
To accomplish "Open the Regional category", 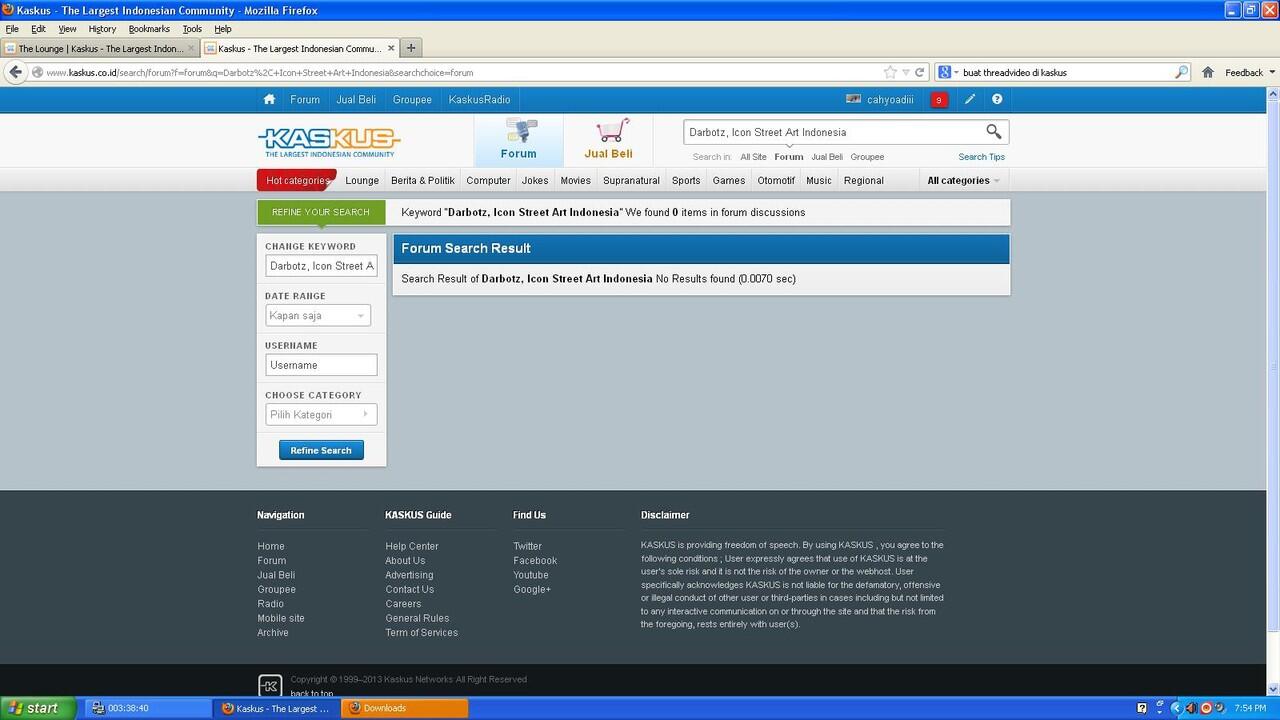I will 864,180.
